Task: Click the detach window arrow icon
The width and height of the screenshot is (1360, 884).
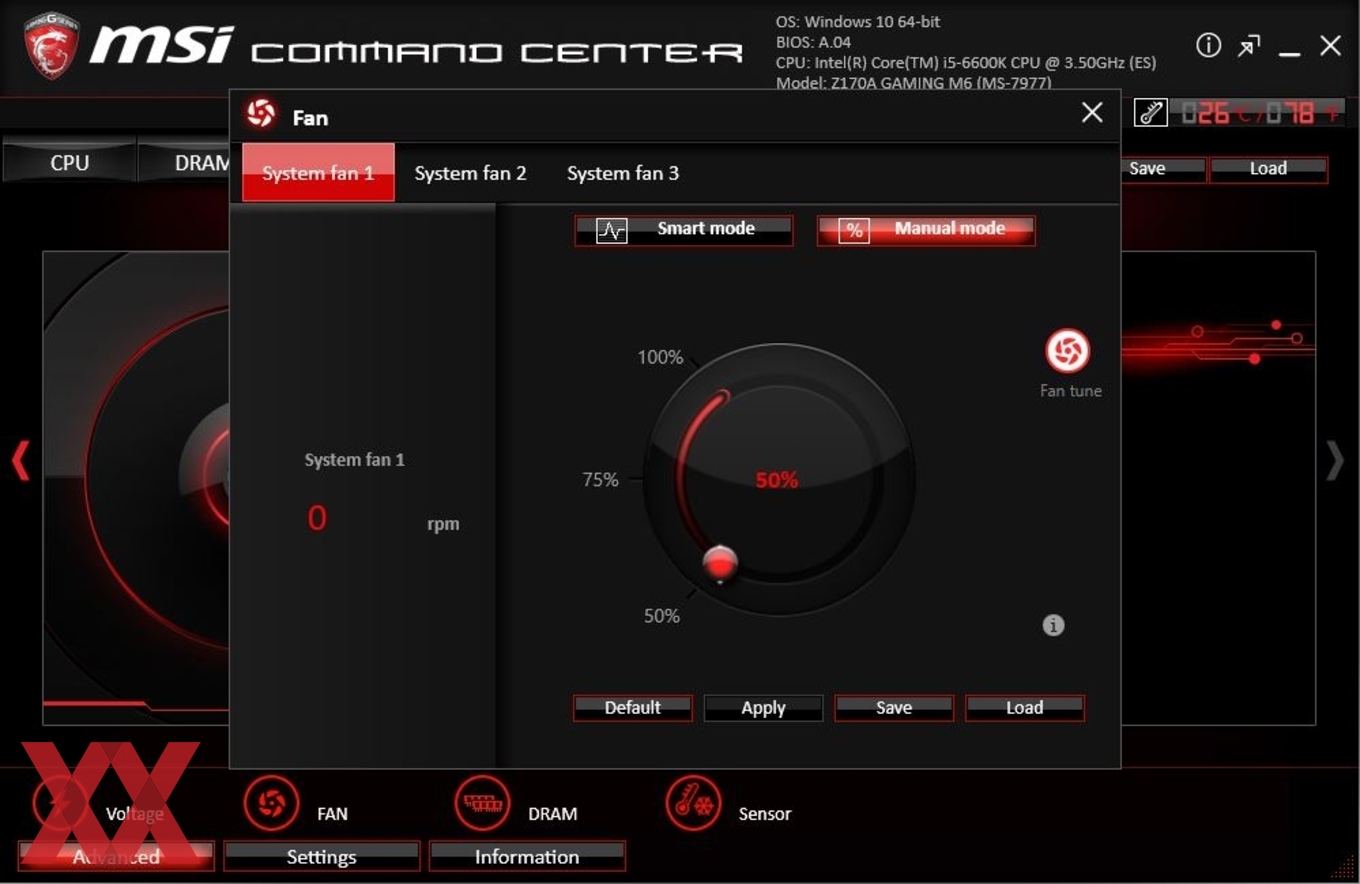Action: (x=1249, y=46)
